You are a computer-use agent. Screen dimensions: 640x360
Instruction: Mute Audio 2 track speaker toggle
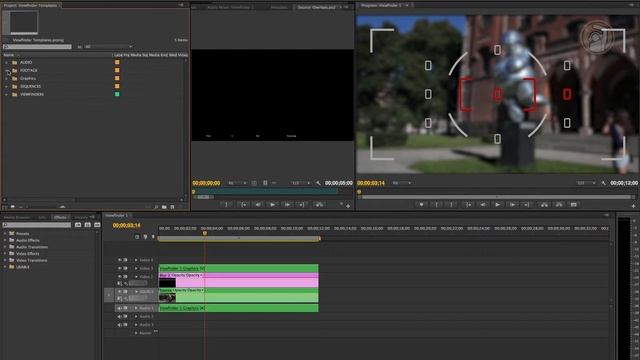[120, 316]
